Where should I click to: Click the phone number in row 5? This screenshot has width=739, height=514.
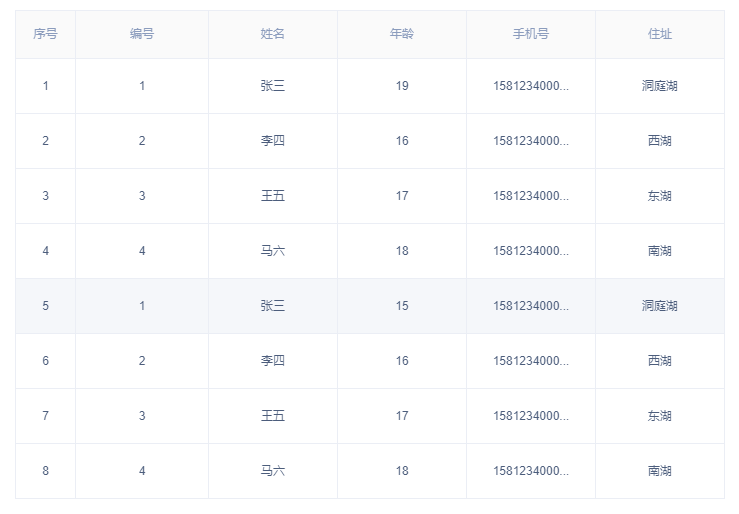(531, 306)
